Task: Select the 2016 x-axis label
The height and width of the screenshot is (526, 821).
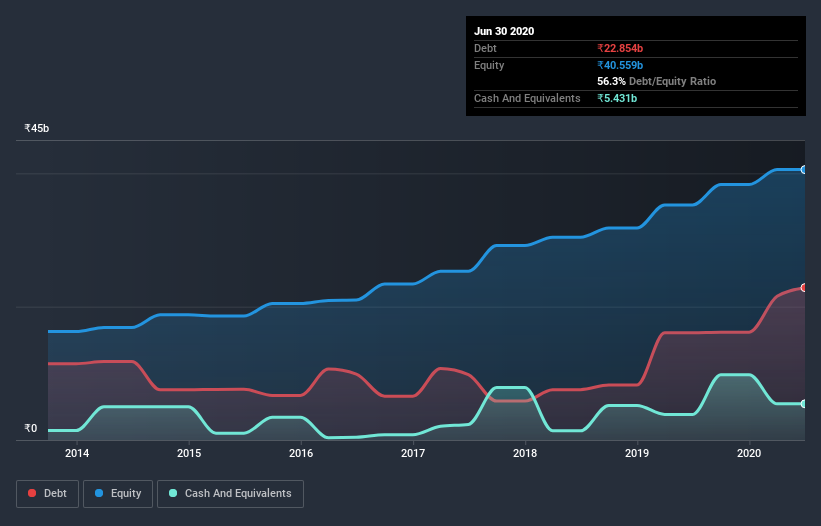Action: click(x=301, y=453)
